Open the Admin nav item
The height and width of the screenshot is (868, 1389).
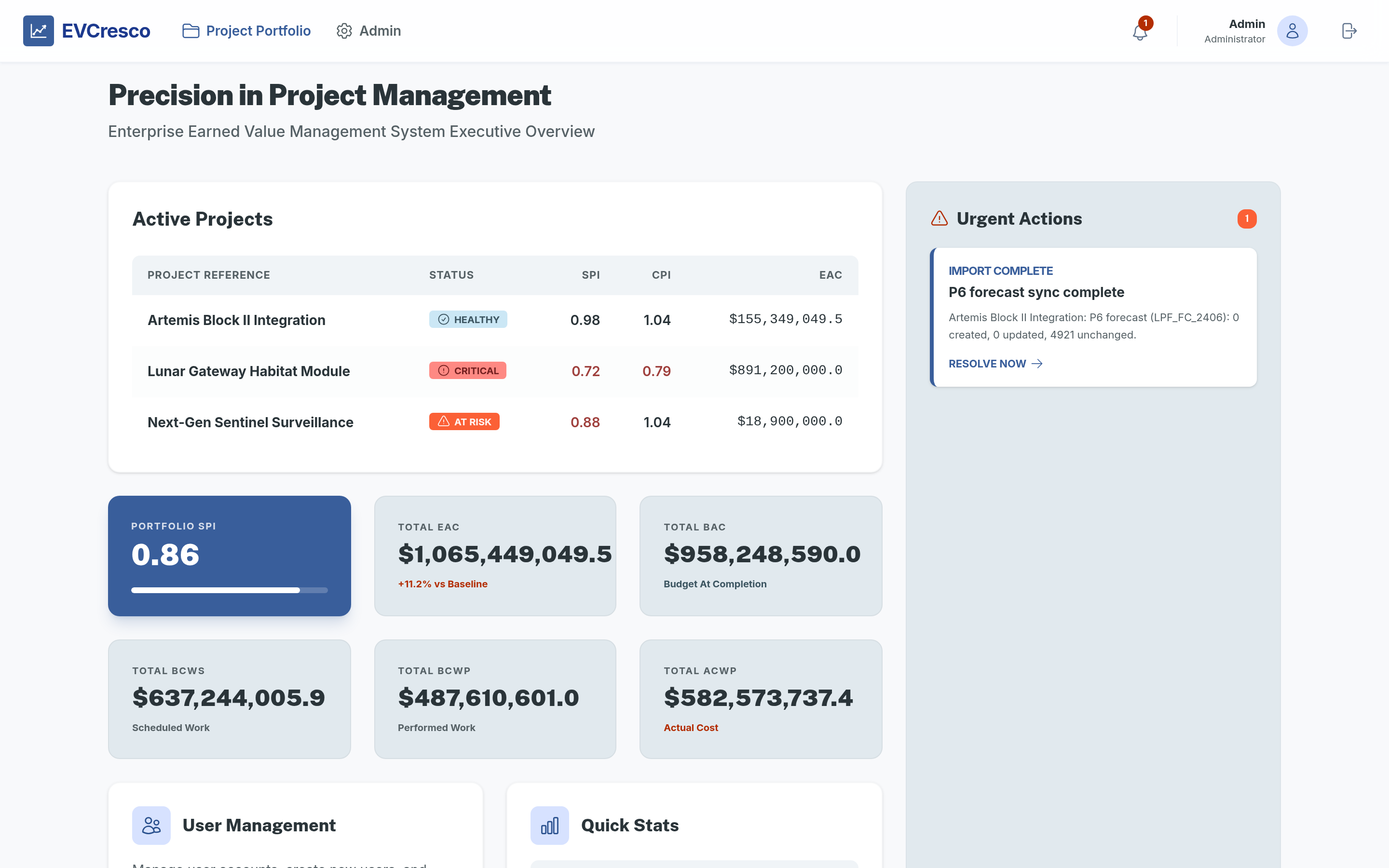[x=369, y=31]
